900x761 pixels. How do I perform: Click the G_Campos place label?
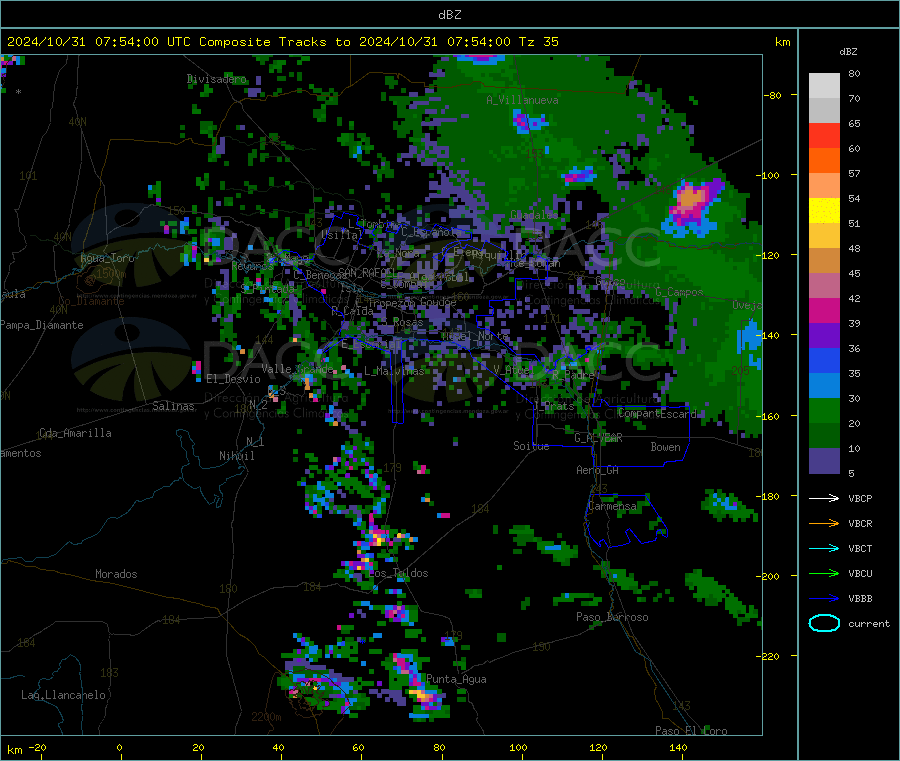[679, 292]
